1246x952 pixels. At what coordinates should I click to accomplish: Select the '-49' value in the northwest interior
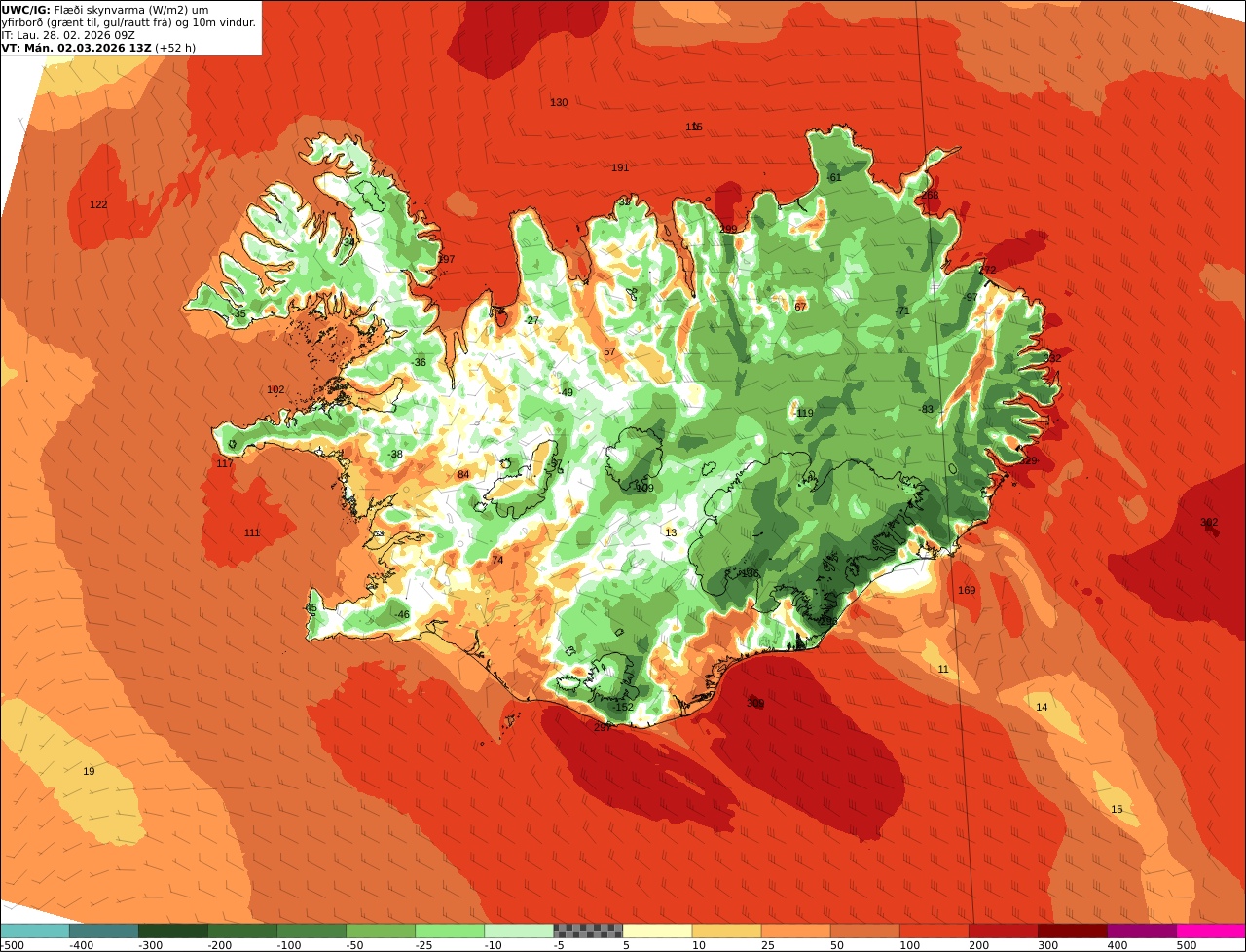click(x=566, y=393)
